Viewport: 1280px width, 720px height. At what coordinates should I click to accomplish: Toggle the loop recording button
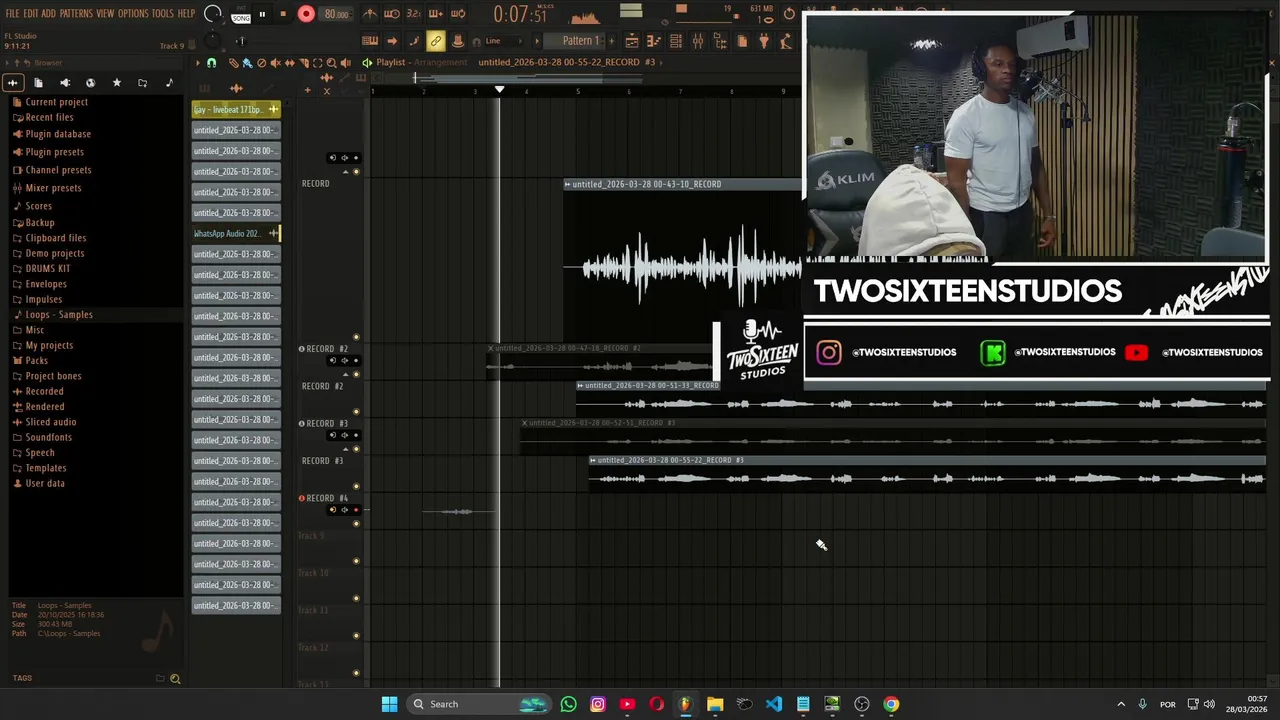[458, 14]
